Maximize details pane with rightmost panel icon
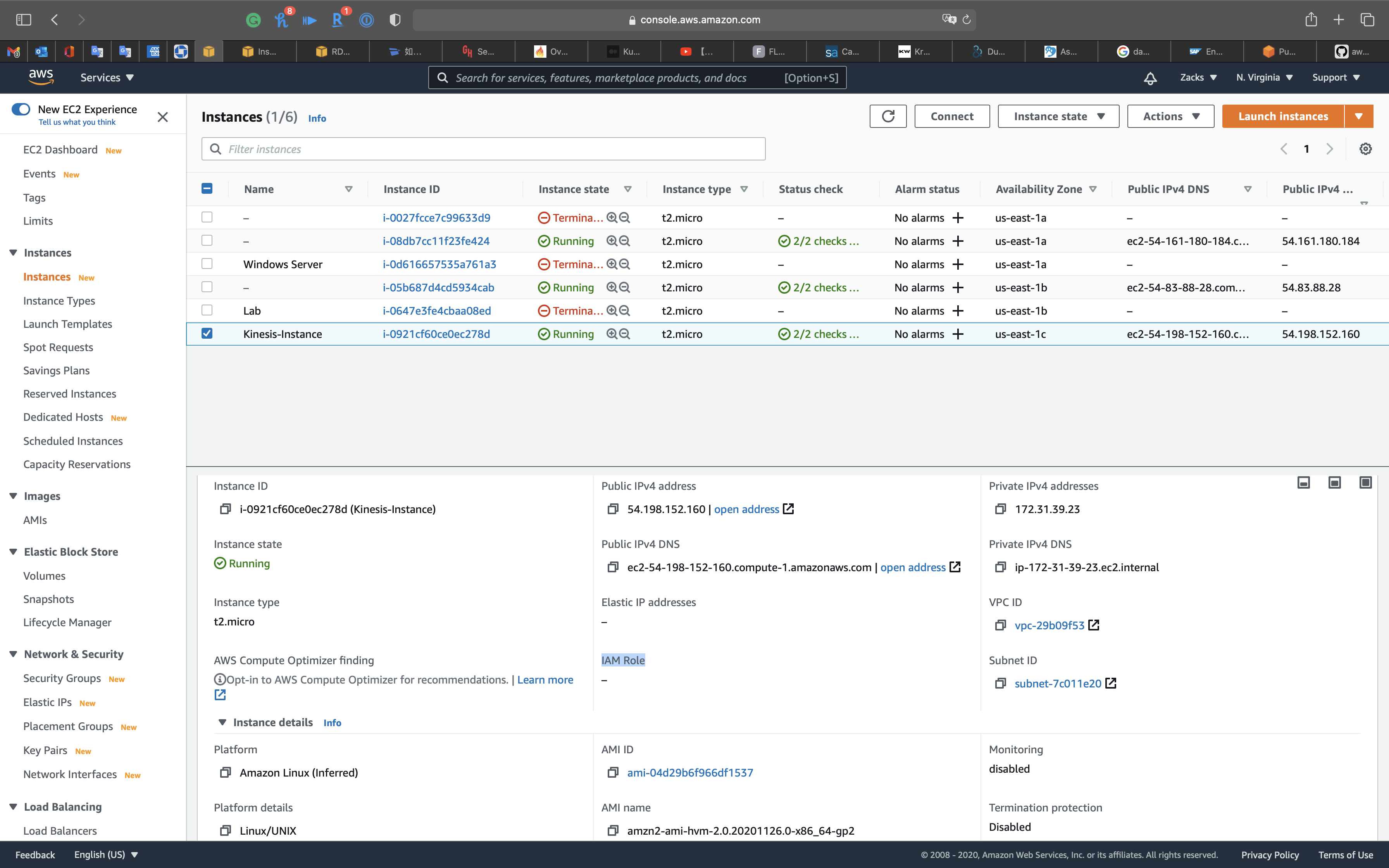Viewport: 1389px width, 868px height. click(1365, 483)
